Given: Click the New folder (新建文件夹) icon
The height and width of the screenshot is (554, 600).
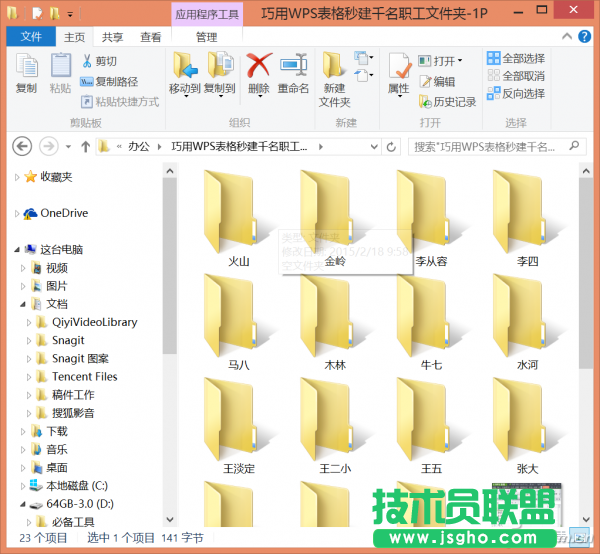Looking at the screenshot, I should tap(333, 65).
